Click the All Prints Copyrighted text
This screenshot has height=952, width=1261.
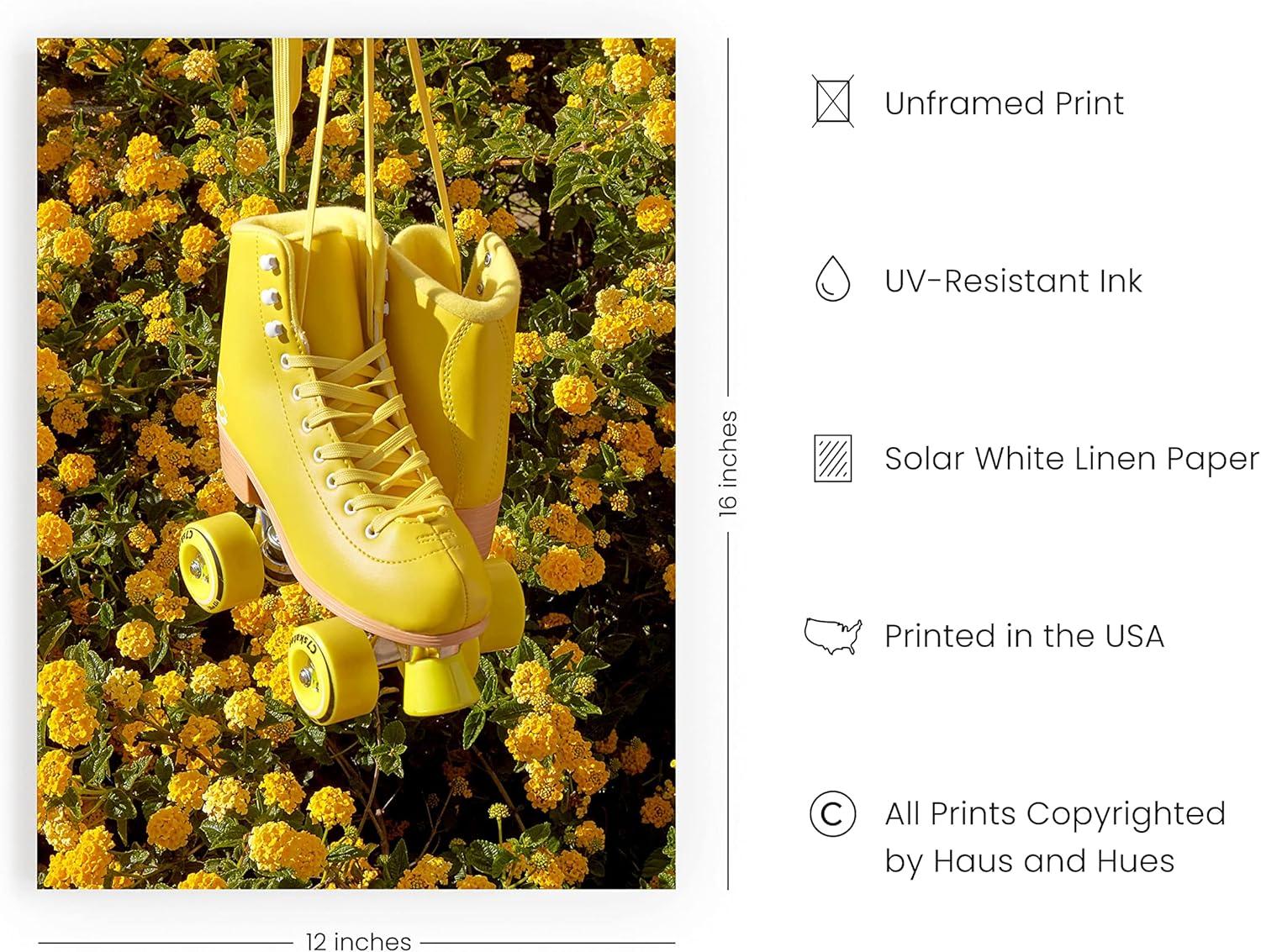coord(1055,813)
